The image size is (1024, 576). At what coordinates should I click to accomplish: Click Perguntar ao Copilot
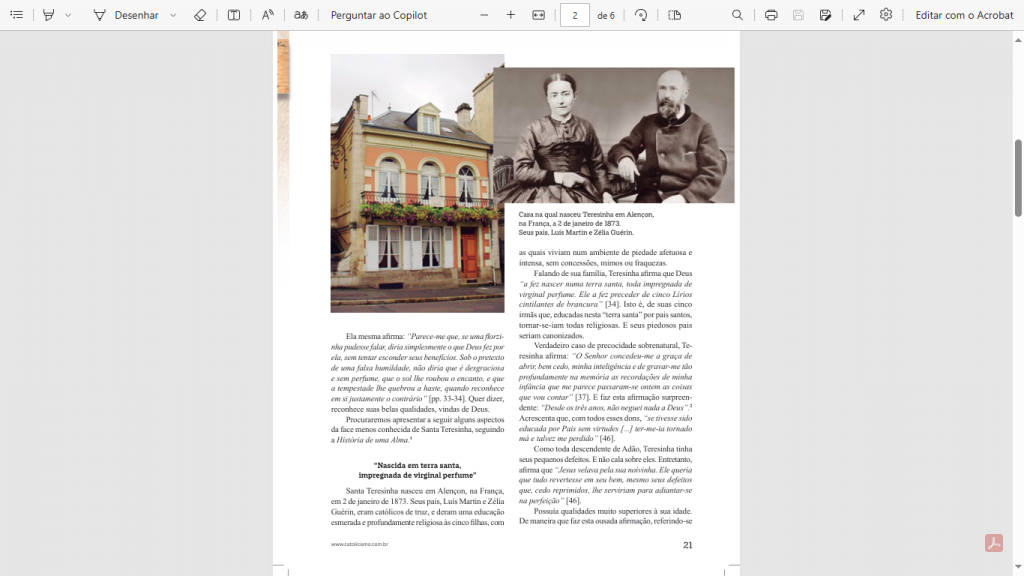click(x=378, y=15)
